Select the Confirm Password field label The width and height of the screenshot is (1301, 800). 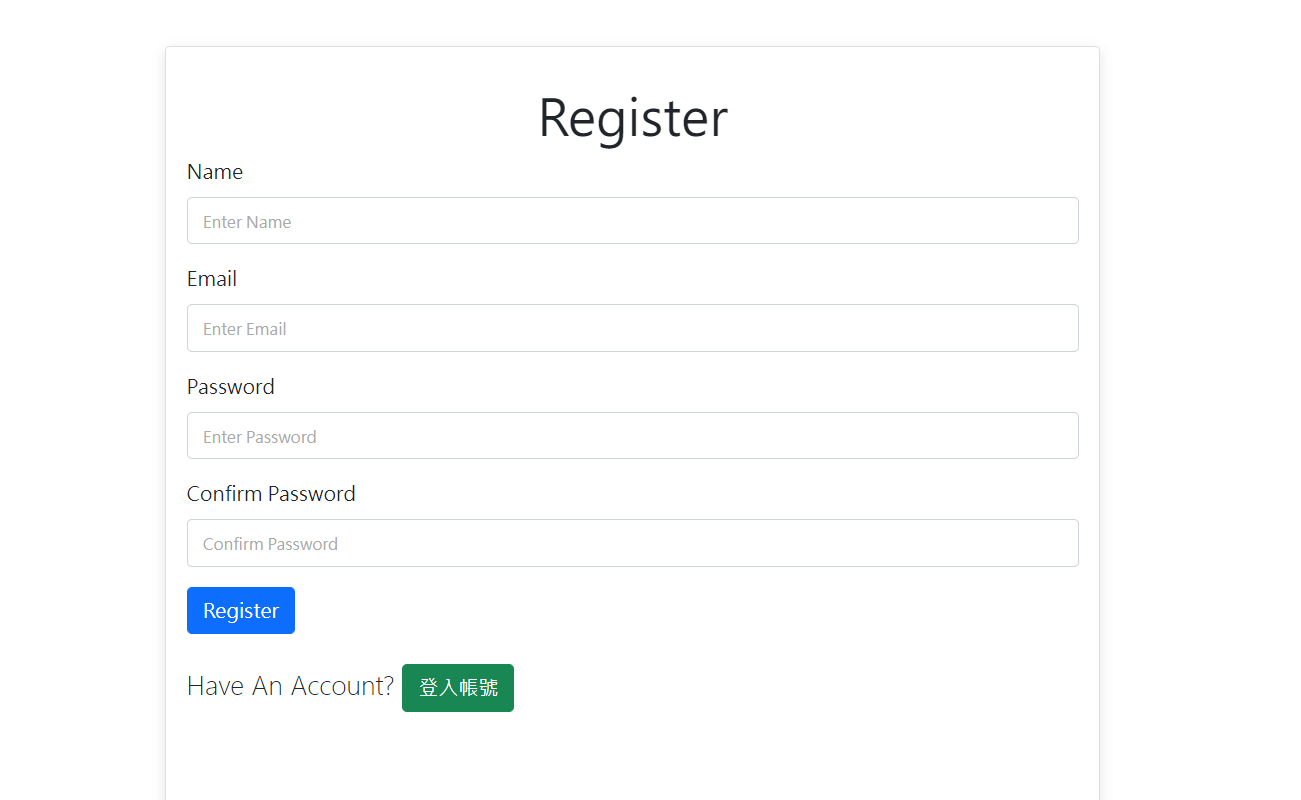point(271,493)
